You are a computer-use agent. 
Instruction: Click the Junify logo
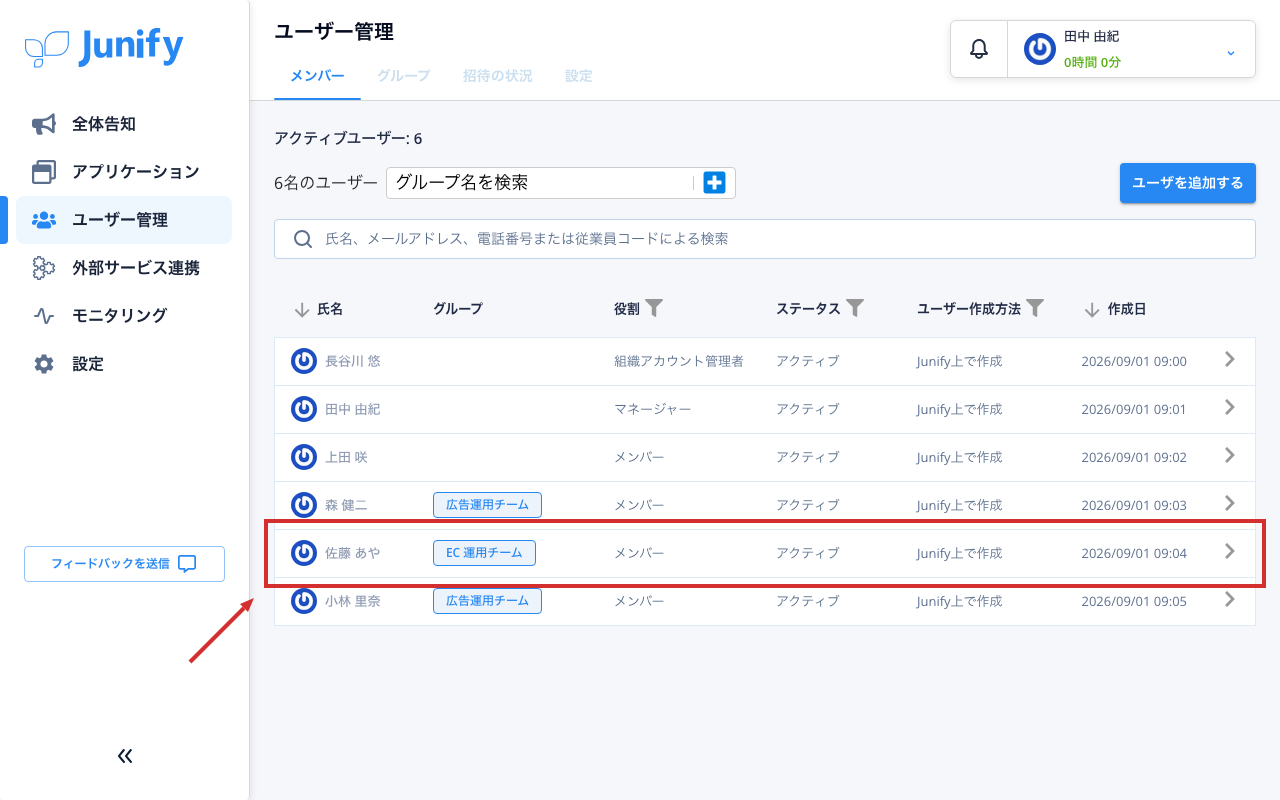(x=104, y=47)
